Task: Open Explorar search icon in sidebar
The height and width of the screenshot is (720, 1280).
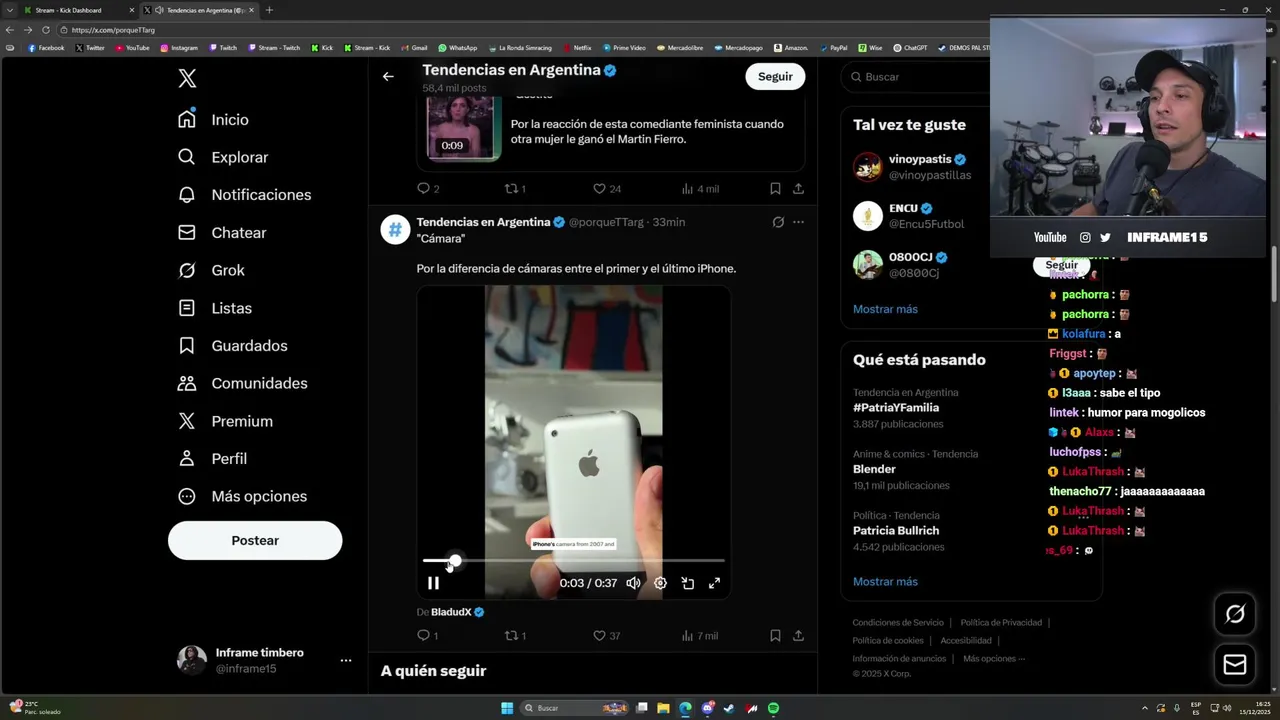Action: (x=187, y=157)
